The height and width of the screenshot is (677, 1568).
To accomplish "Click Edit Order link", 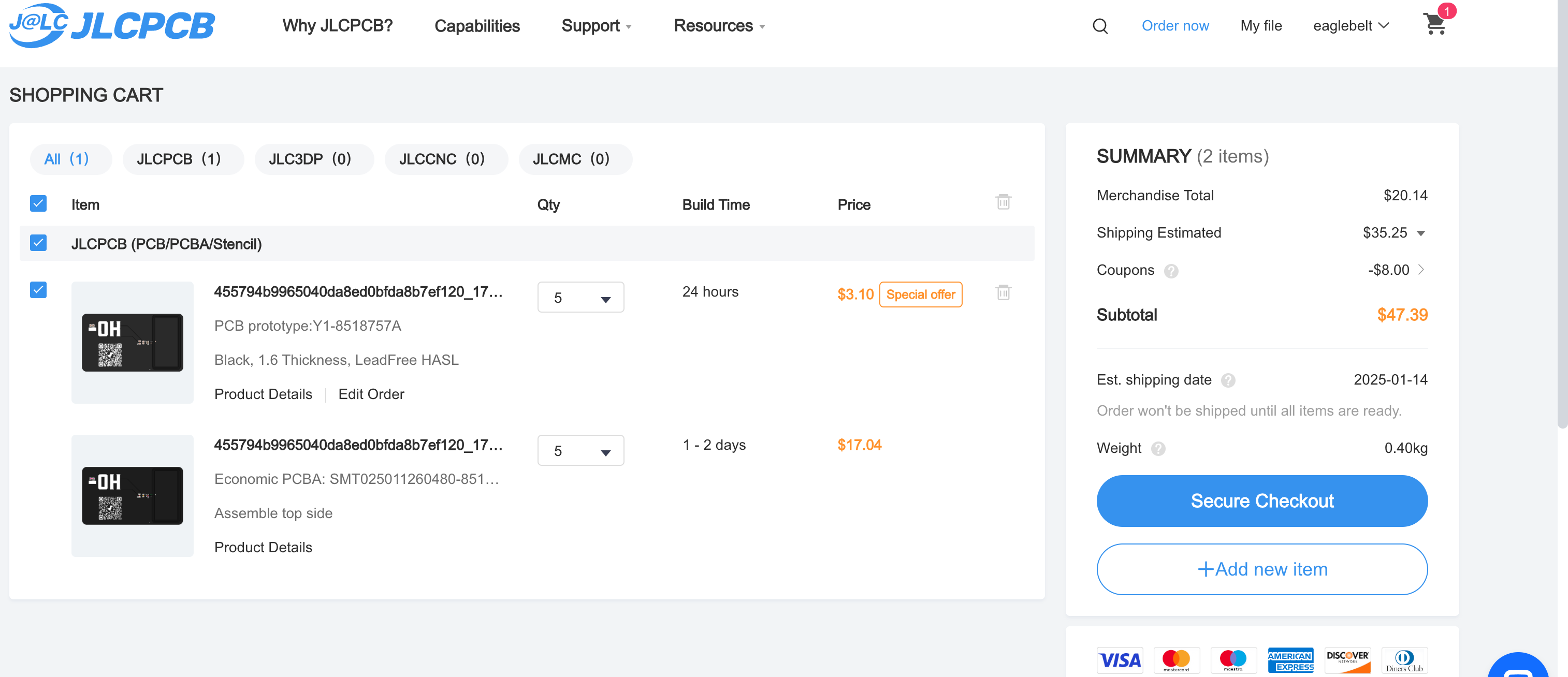I will [x=371, y=395].
